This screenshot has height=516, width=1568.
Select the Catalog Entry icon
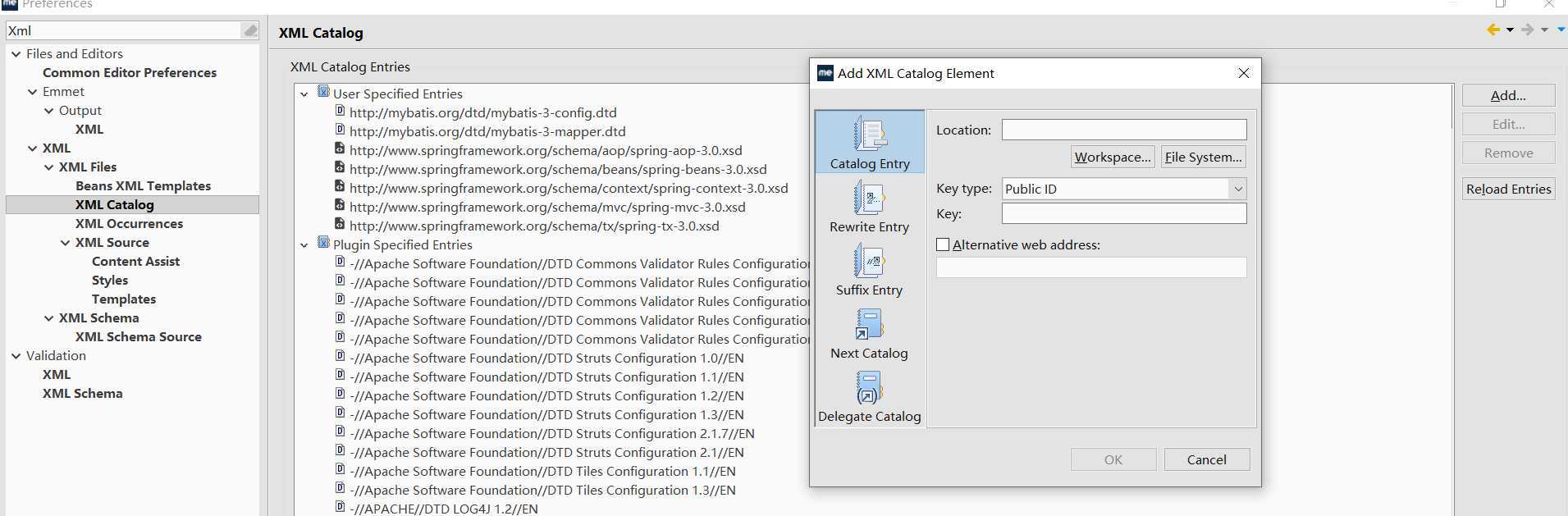869,134
